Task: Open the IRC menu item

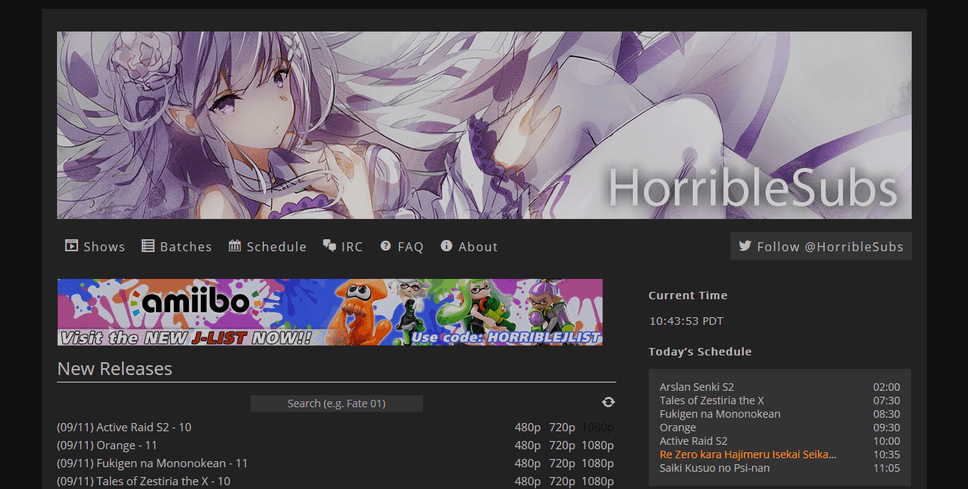Action: click(343, 246)
